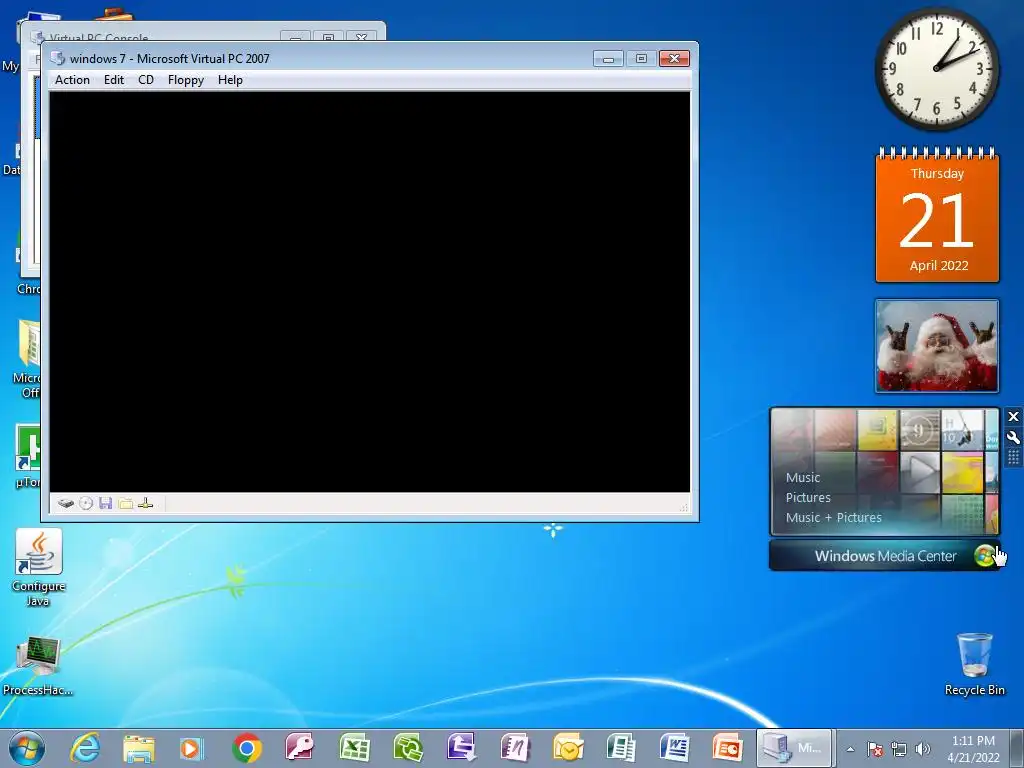
Task: Click the analog clock gadget
Action: 936,69
